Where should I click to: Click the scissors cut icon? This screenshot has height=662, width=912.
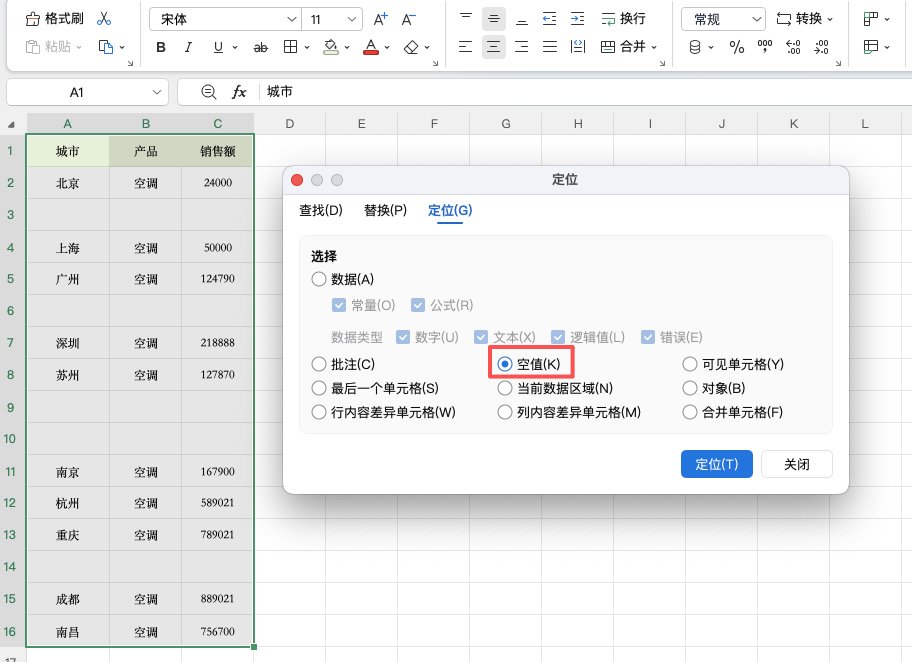104,19
